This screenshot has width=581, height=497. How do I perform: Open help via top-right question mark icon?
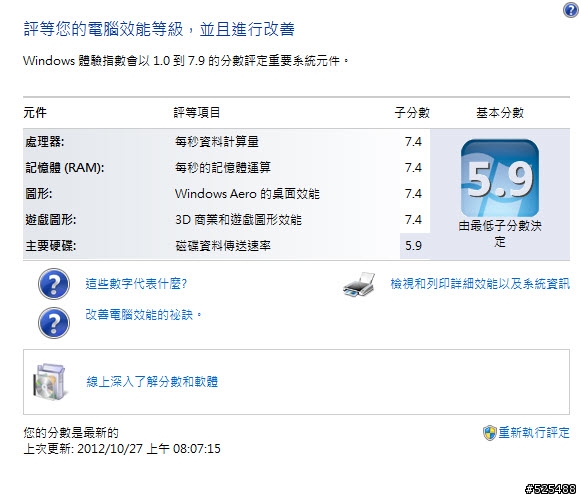(571, 10)
